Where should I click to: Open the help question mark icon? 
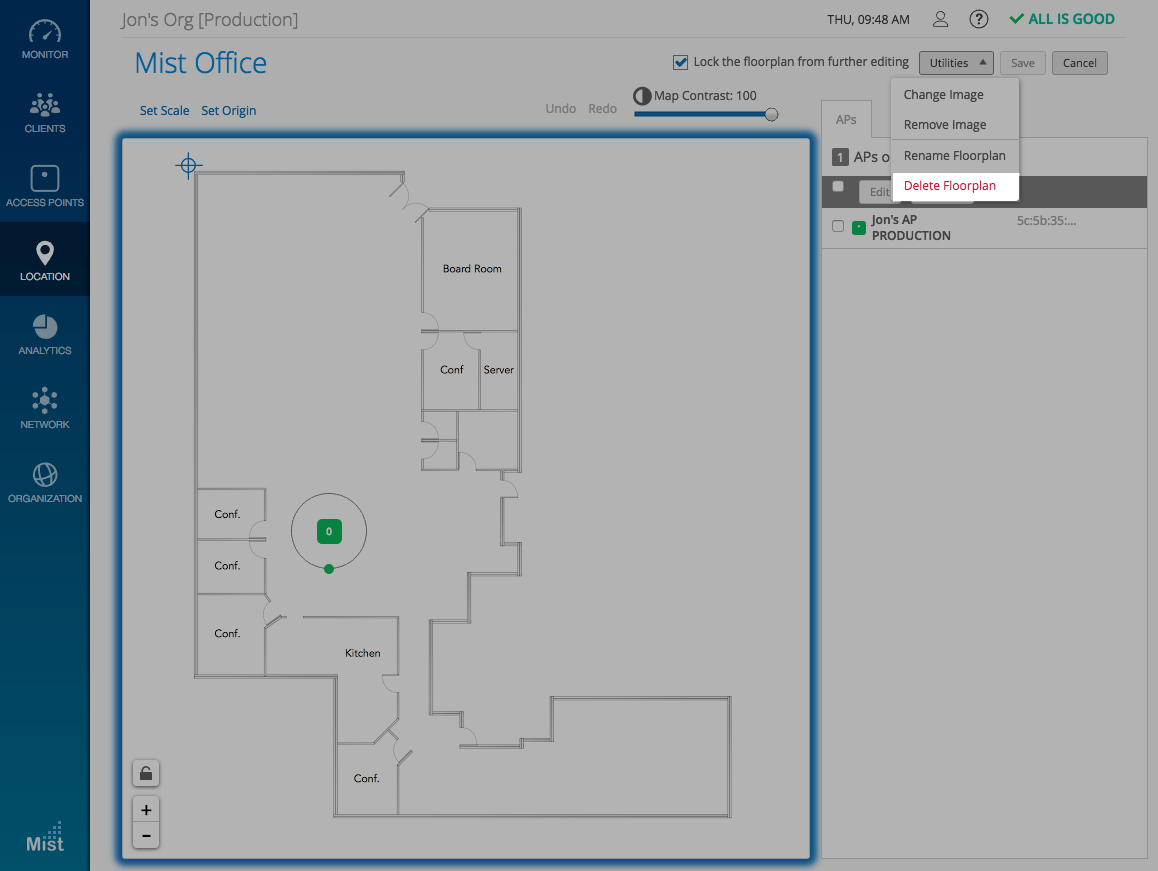979,19
